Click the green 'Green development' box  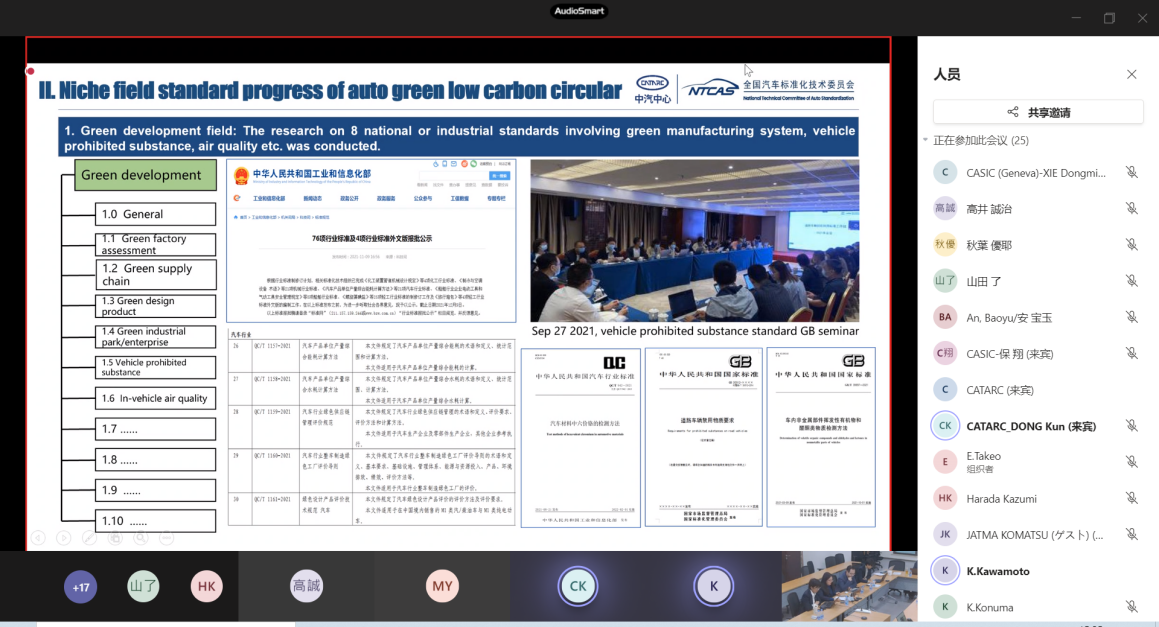[145, 175]
